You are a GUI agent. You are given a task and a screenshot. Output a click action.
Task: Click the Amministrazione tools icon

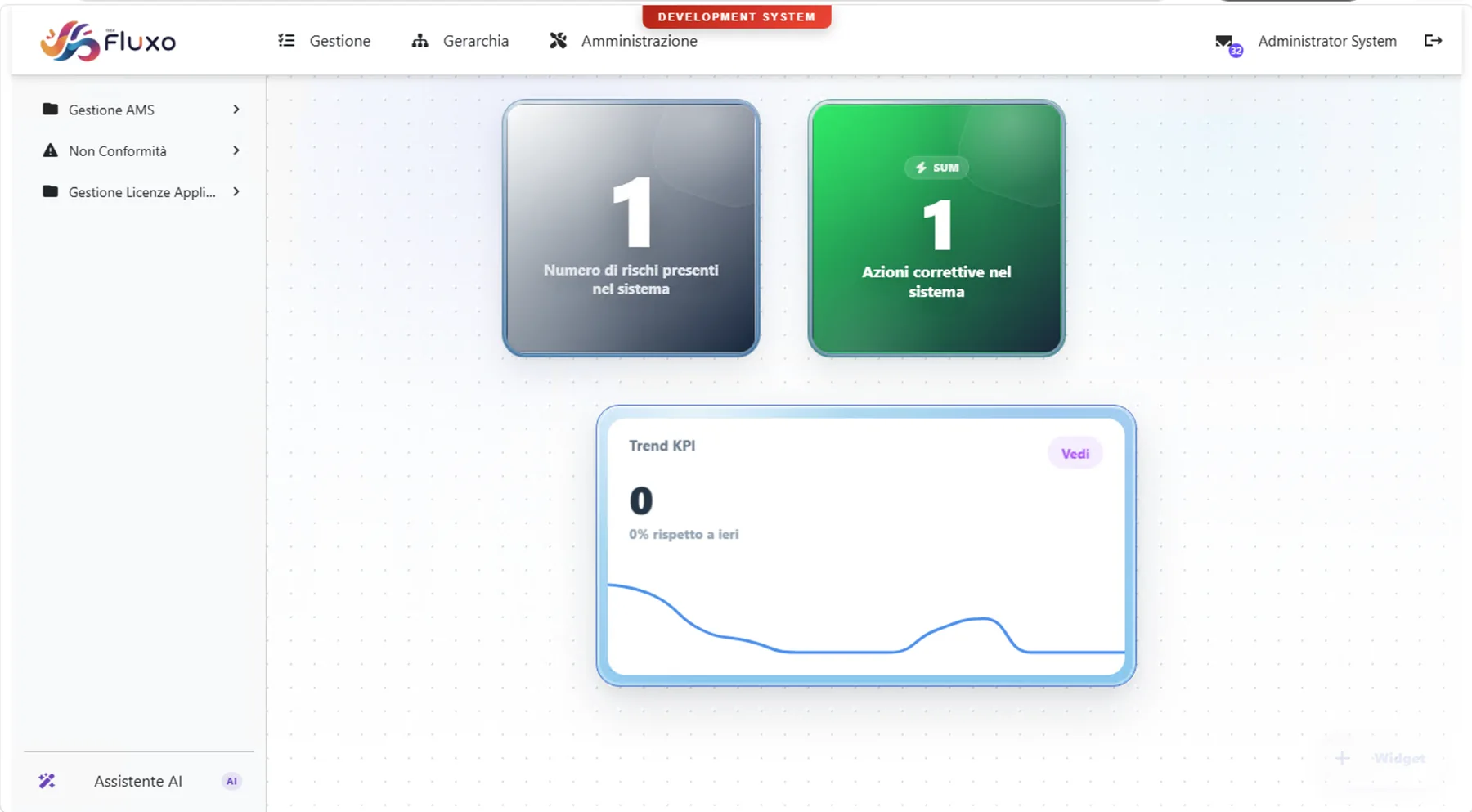coord(558,40)
